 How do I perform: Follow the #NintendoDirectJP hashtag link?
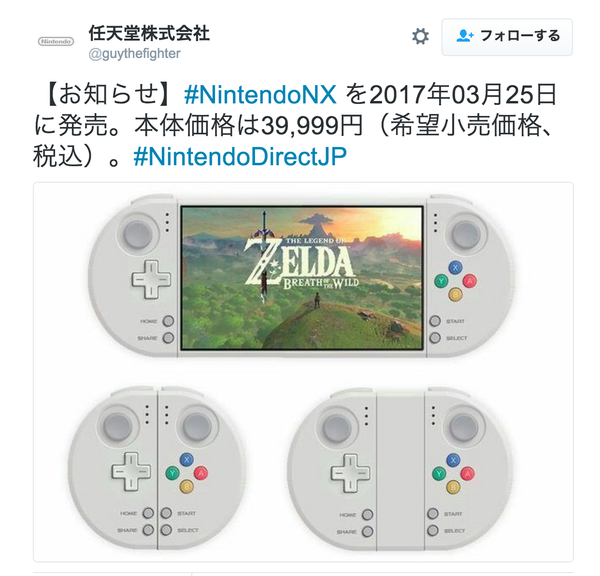tap(240, 156)
